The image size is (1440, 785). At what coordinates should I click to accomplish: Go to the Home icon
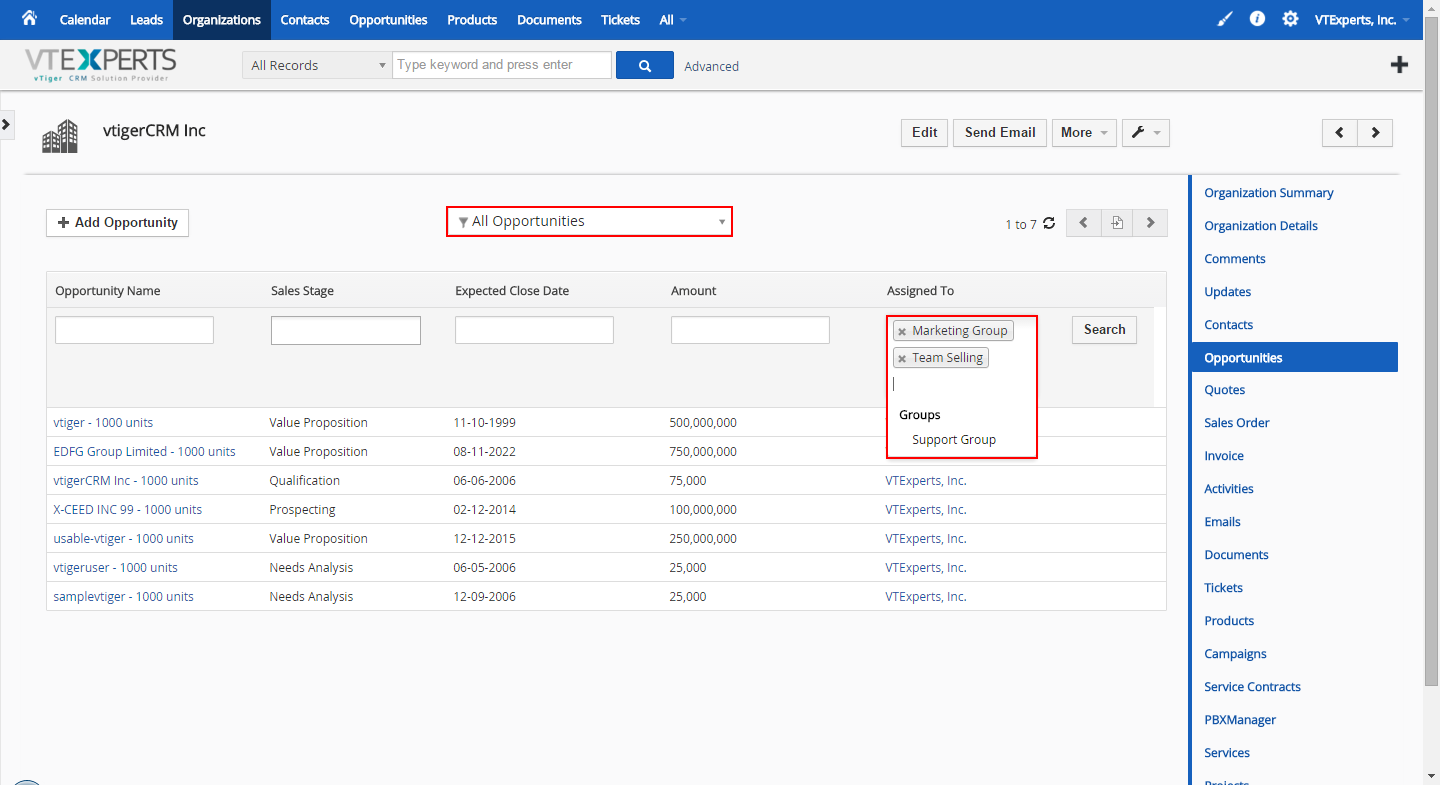[x=29, y=18]
